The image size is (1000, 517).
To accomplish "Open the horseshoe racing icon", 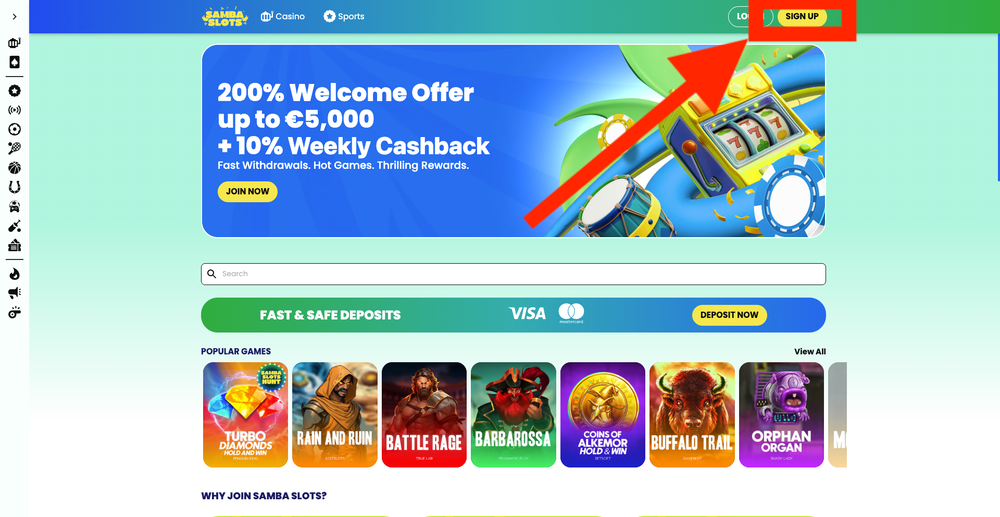I will [x=14, y=187].
